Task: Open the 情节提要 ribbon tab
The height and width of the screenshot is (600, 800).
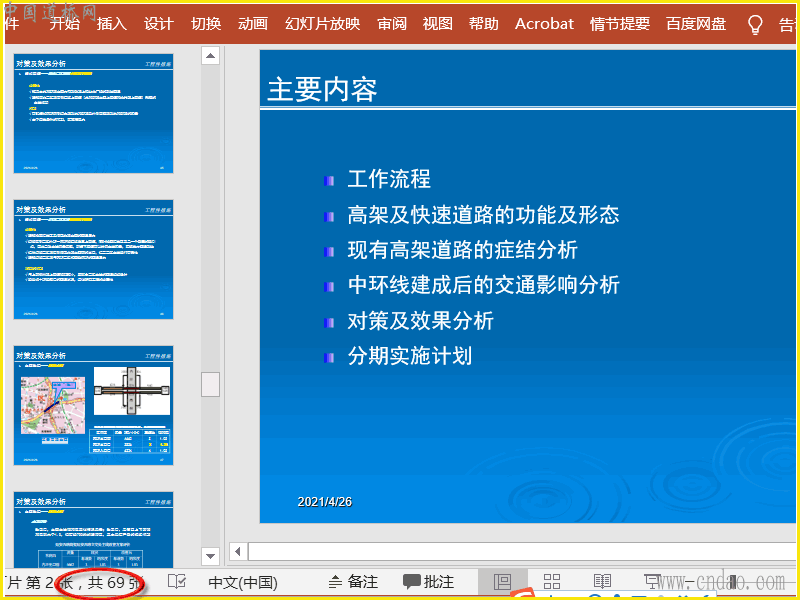Action: click(x=620, y=23)
